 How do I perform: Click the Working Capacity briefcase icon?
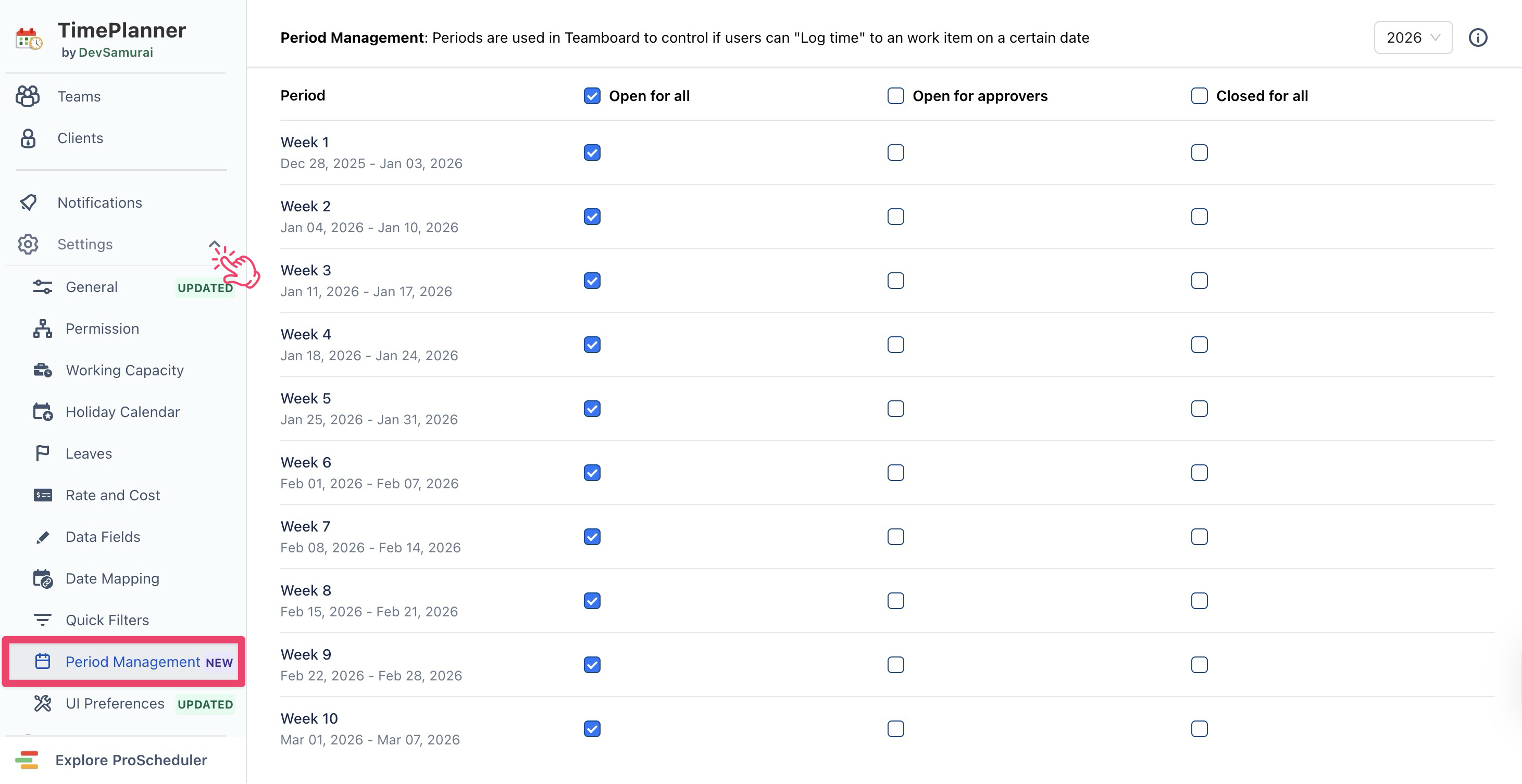(43, 370)
